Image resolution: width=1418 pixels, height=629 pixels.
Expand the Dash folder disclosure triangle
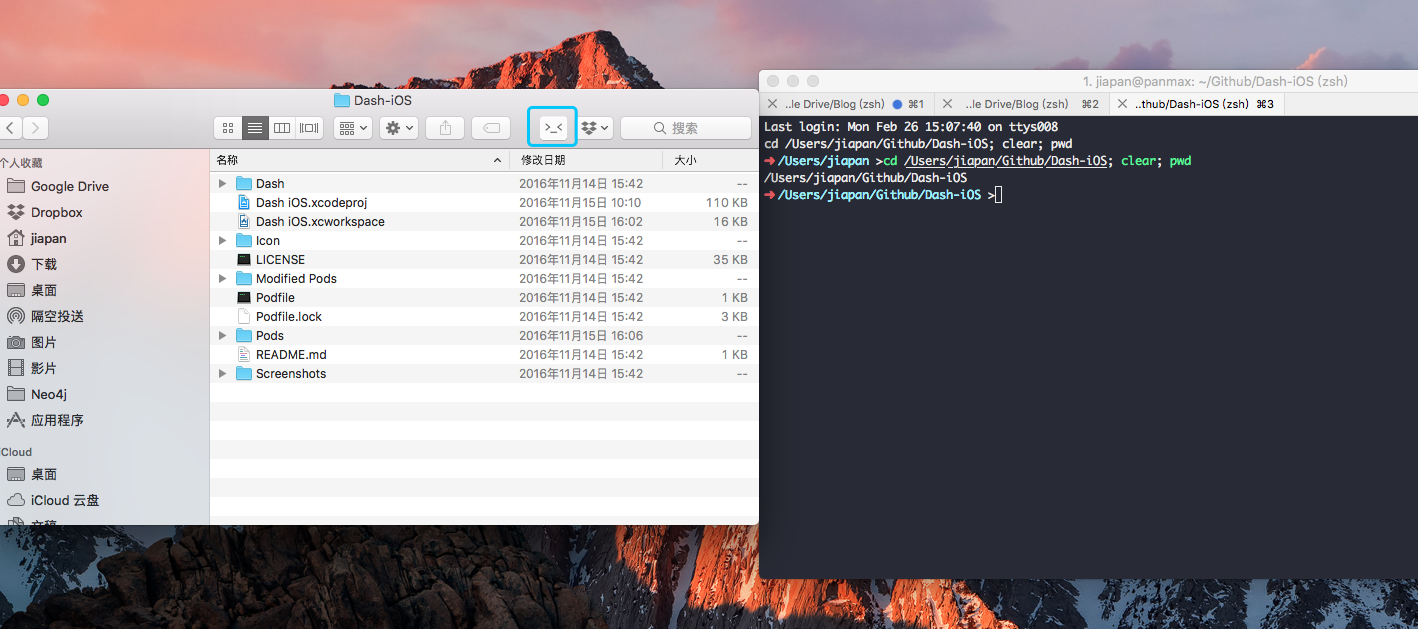pyautogui.click(x=222, y=184)
